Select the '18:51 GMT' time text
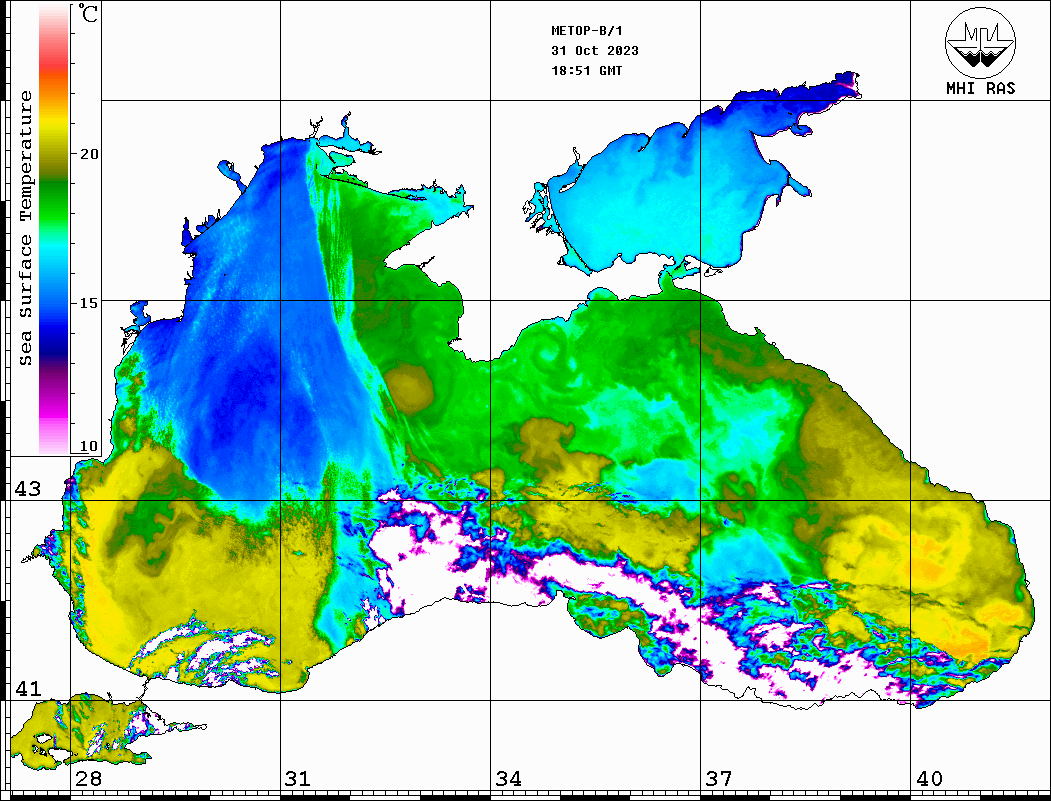Image resolution: width=1051 pixels, height=801 pixels. pos(586,71)
